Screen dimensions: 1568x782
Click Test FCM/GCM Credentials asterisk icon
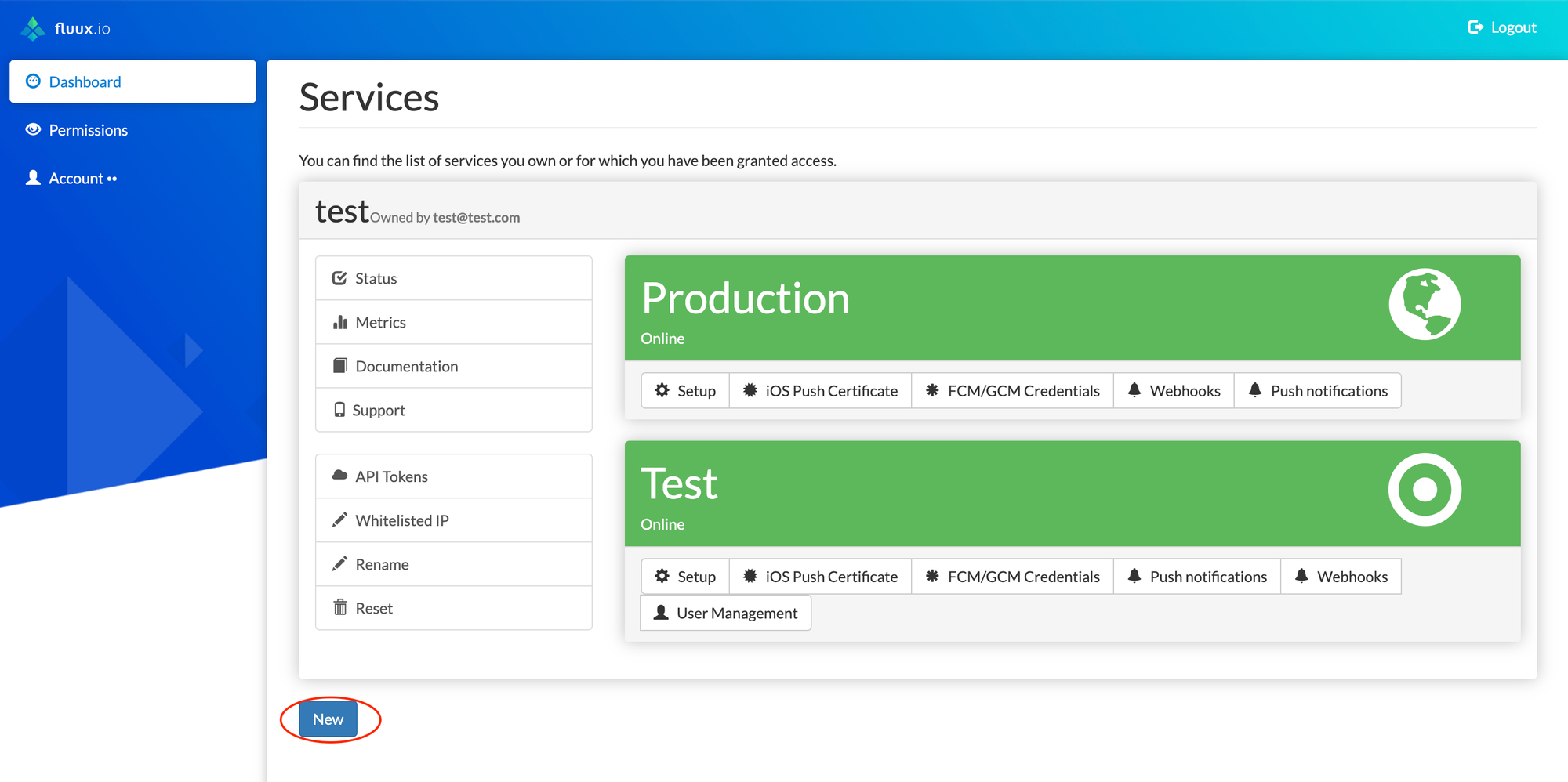pyautogui.click(x=932, y=575)
